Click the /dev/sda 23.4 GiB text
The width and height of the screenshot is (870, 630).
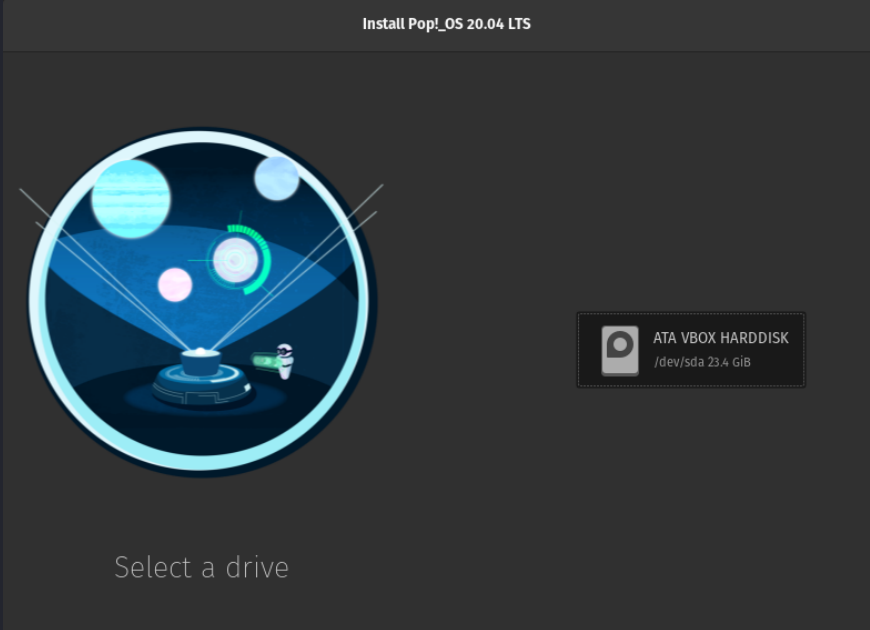point(702,362)
